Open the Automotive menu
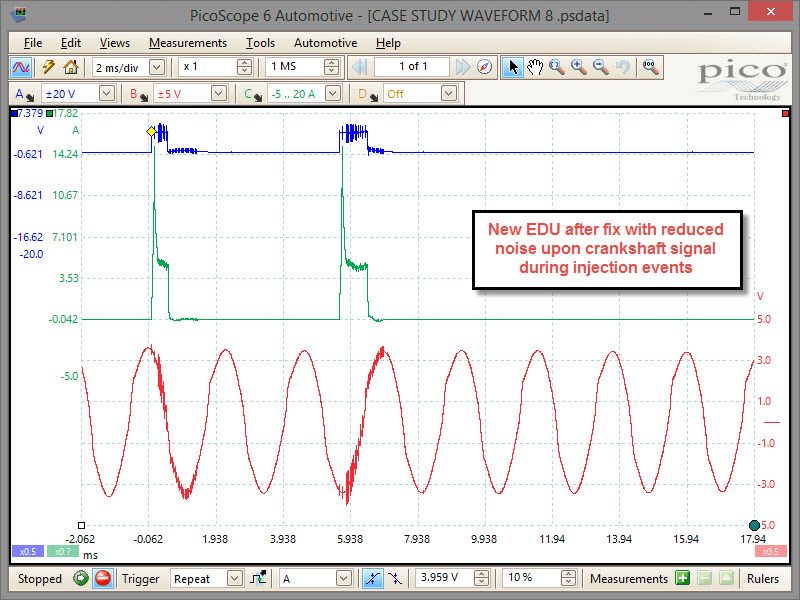The height and width of the screenshot is (600, 800). (326, 43)
